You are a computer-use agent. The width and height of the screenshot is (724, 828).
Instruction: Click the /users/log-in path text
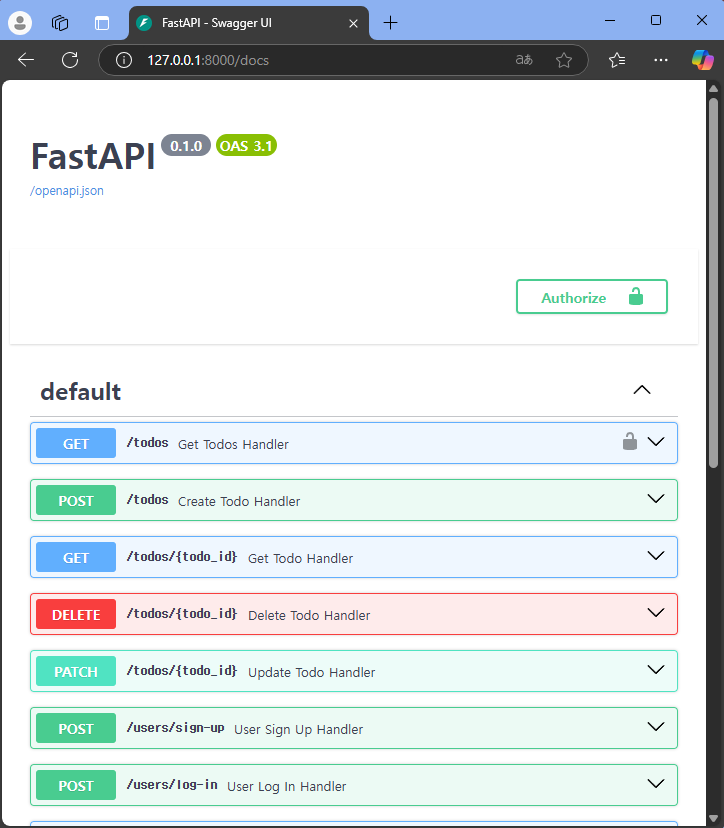point(172,785)
